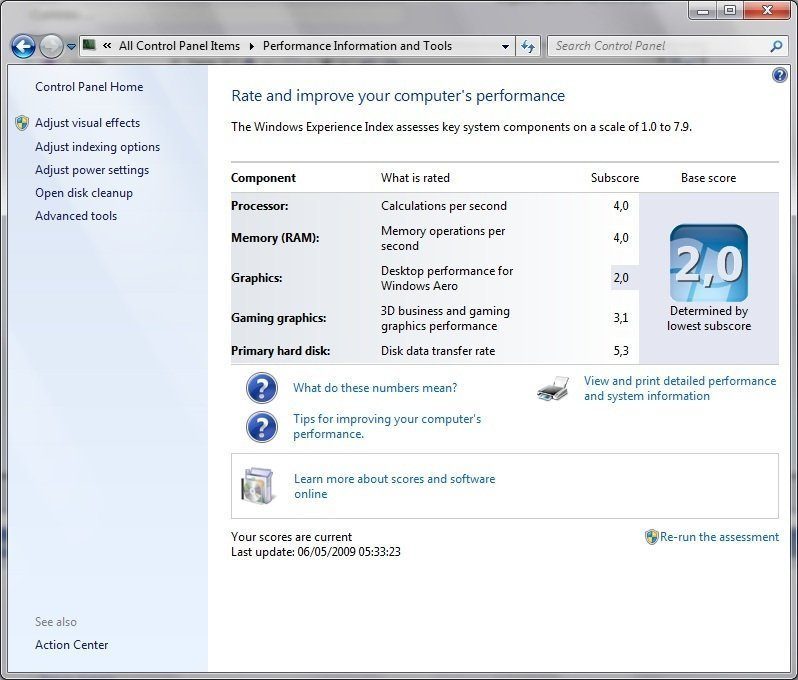Click the double chevron breadcrumb overflow
This screenshot has width=798, height=680.
click(107, 45)
